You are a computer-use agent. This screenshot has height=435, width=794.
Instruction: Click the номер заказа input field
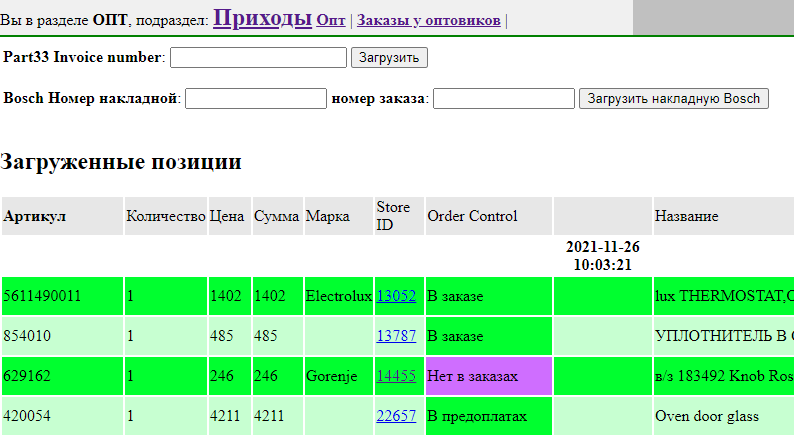pyautogui.click(x=503, y=98)
